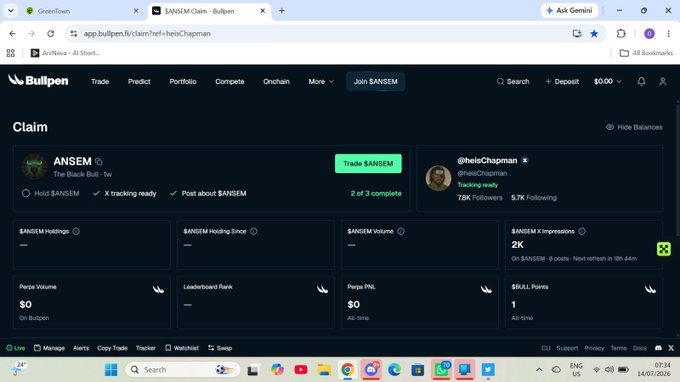Open Swap in bottom bar
The image size is (680, 382).
(x=220, y=348)
